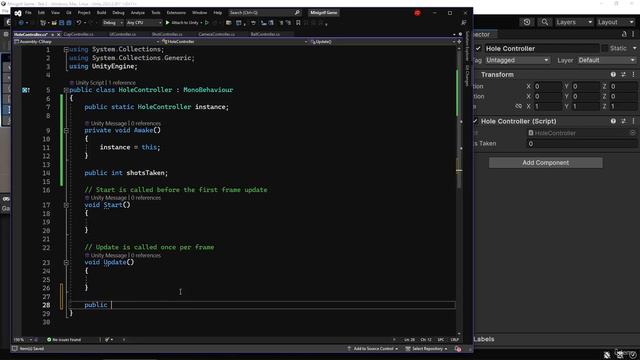Open HoleController type navigation dropdown
This screenshot has width=640, height=360.
tap(234, 42)
